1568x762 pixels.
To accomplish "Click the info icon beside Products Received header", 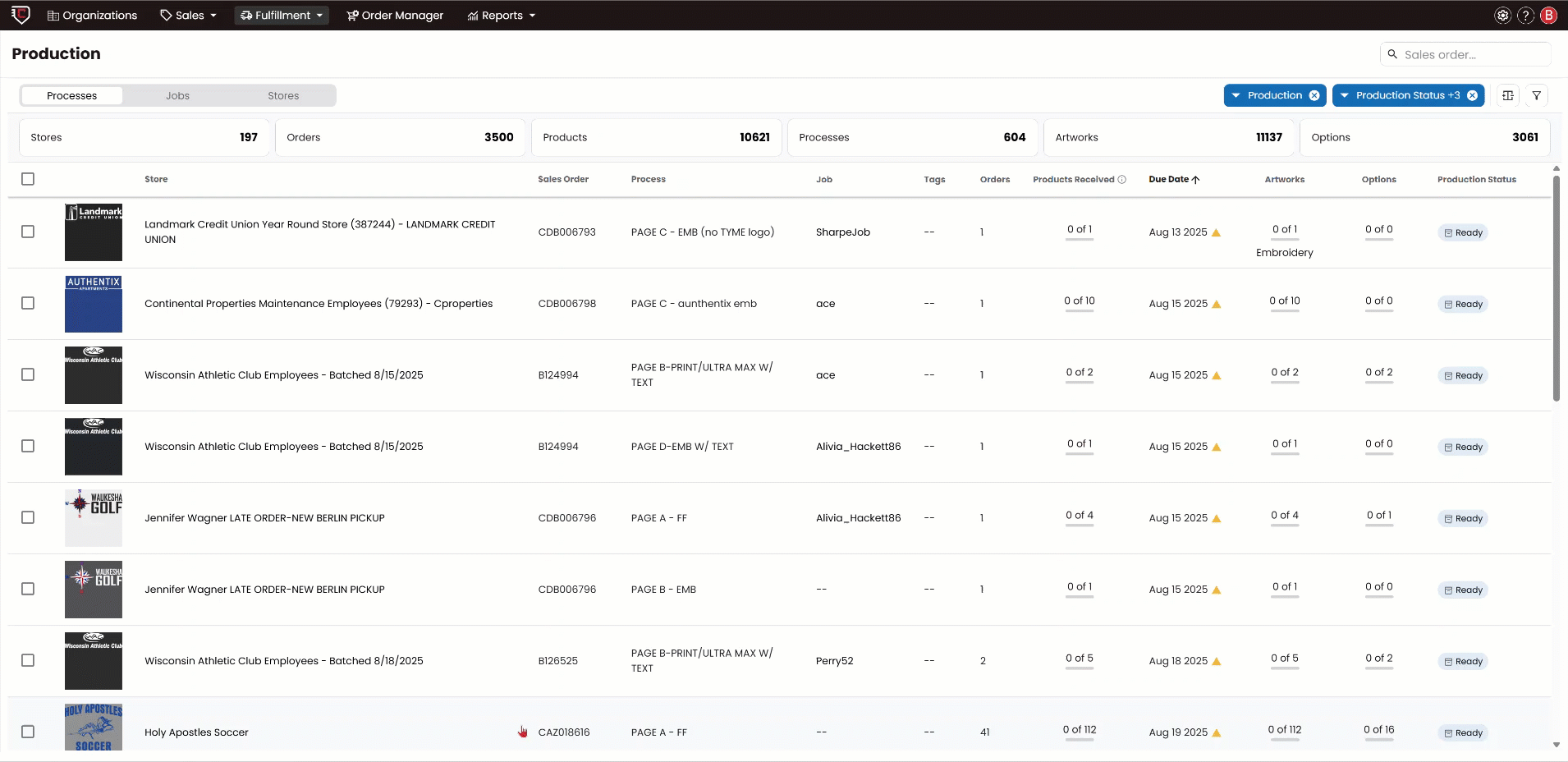I will click(x=1122, y=179).
